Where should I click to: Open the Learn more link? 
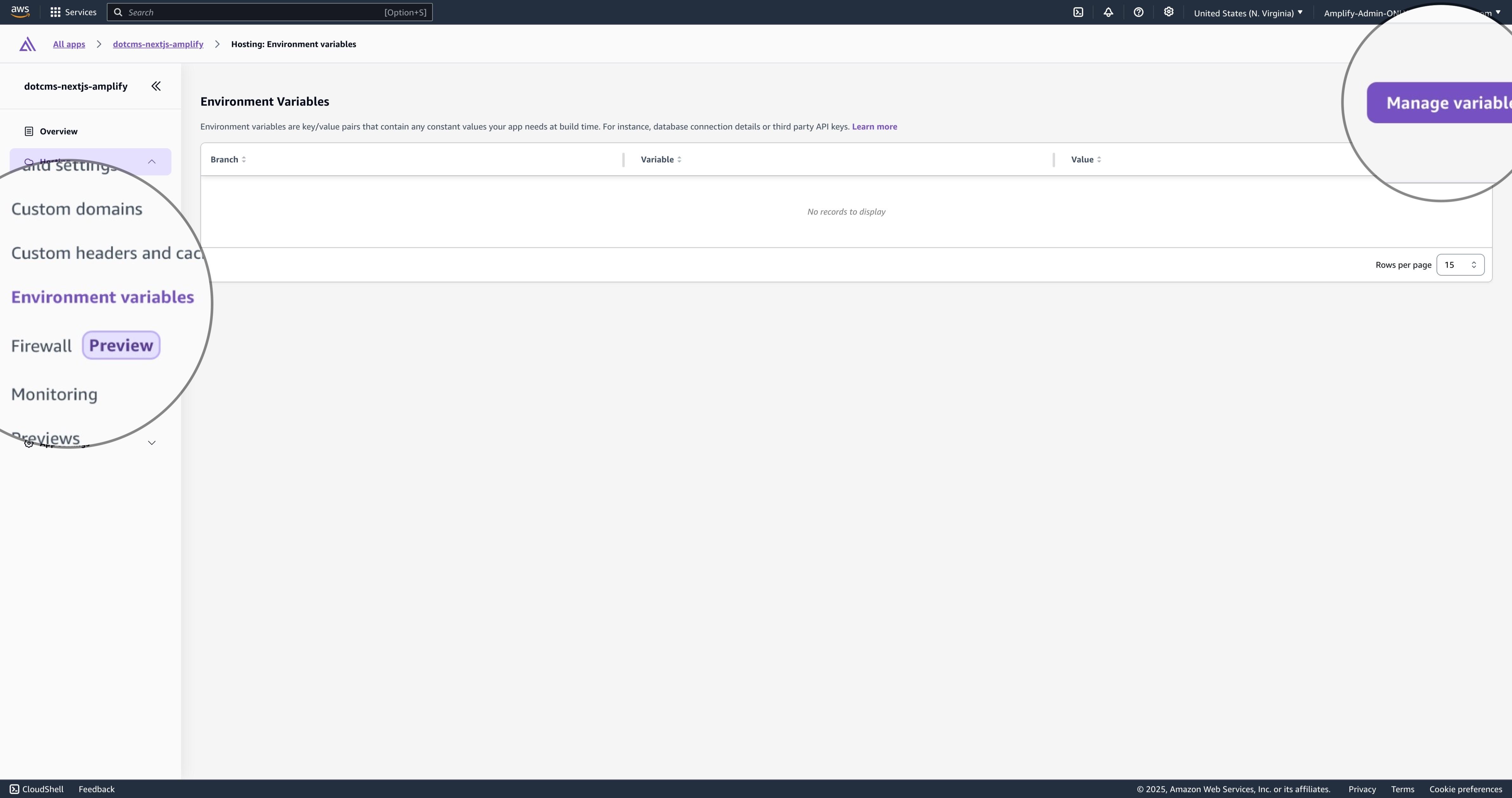coord(875,126)
